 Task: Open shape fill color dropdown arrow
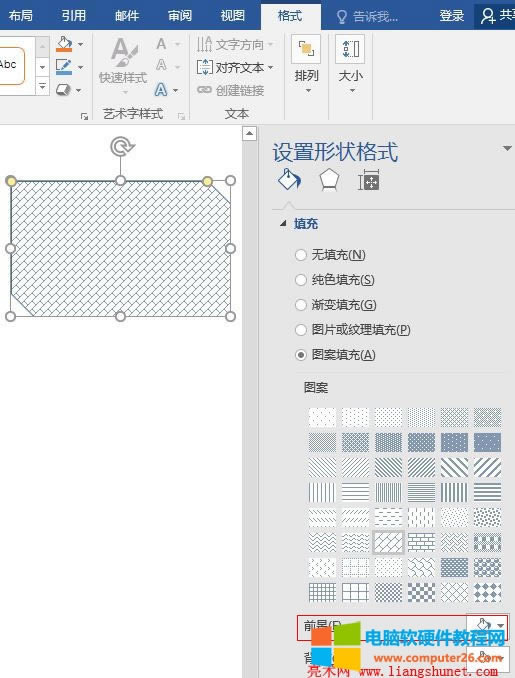(80, 44)
